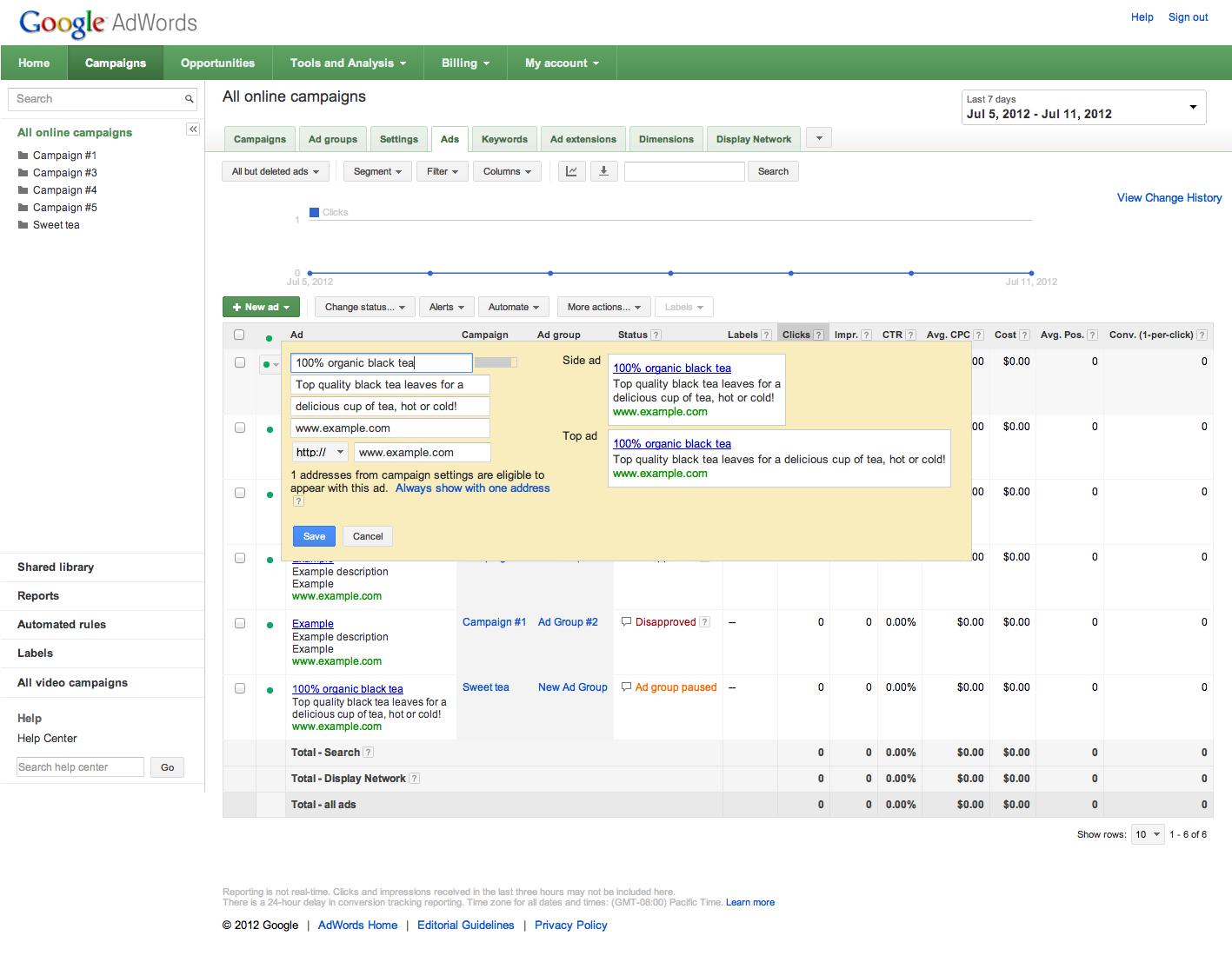Open the Segment dropdown
Screen dimensions: 1232x962
coord(377,171)
